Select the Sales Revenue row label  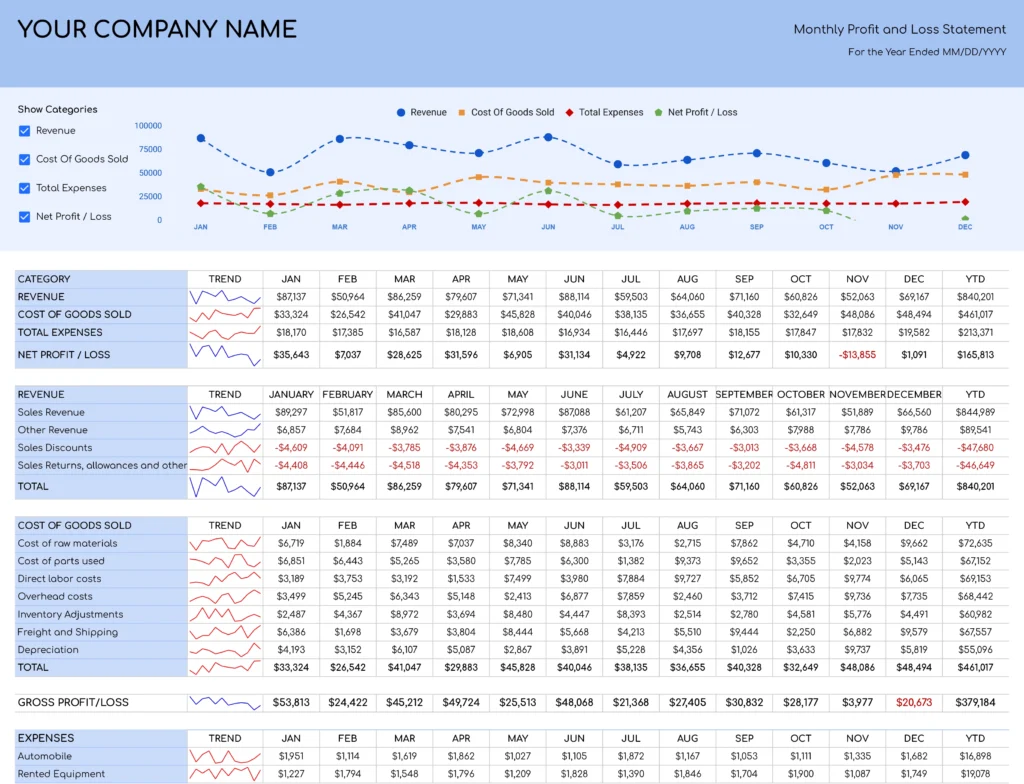[51, 412]
